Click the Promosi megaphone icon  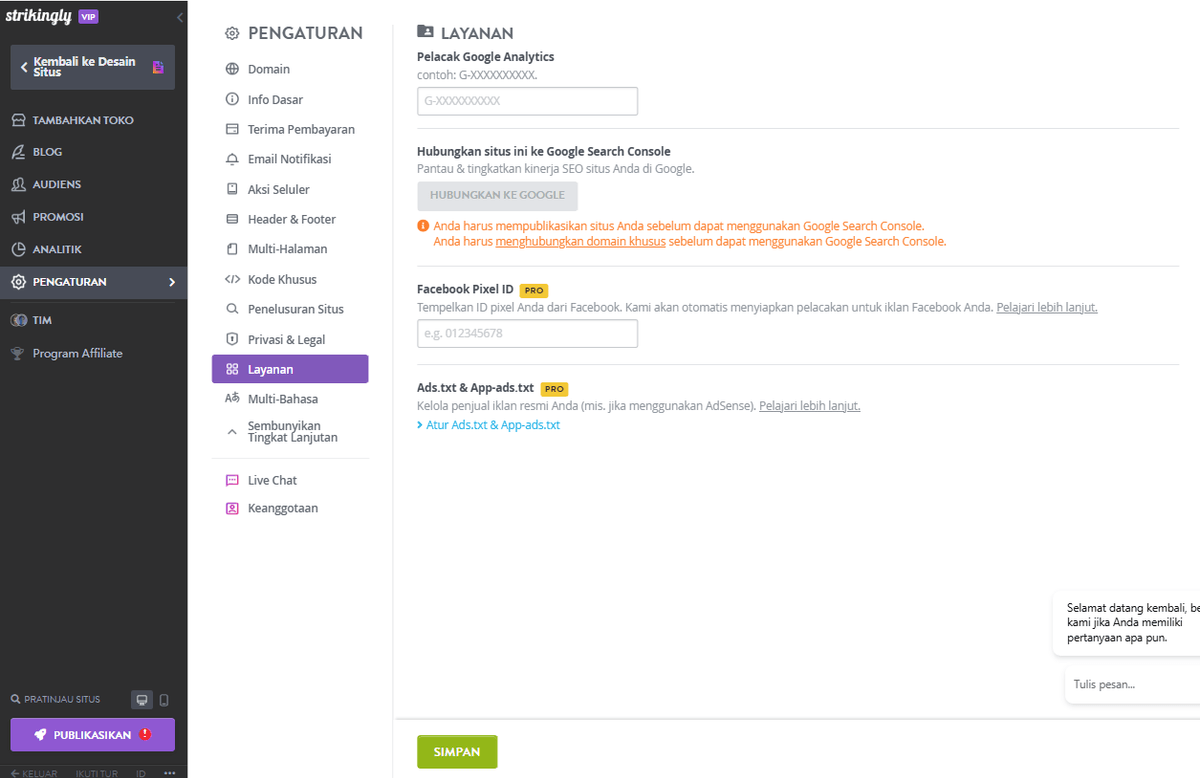[18, 217]
